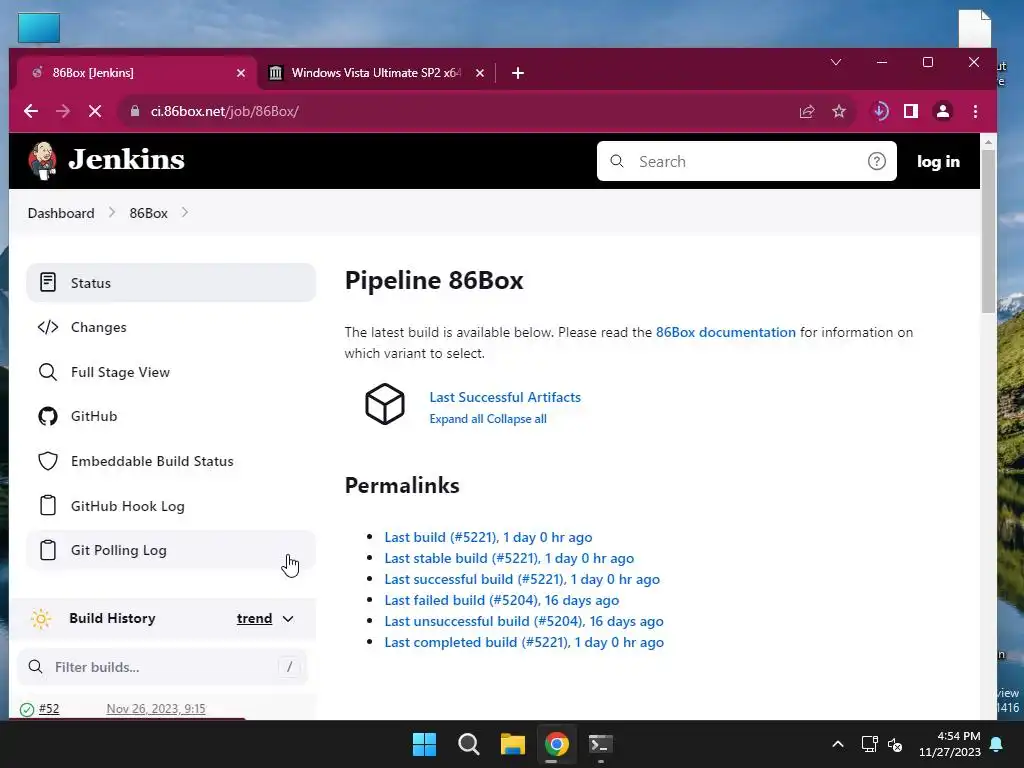Screen dimensions: 1024x768
Task: Show hidden icons in the system tray
Action: point(838,744)
